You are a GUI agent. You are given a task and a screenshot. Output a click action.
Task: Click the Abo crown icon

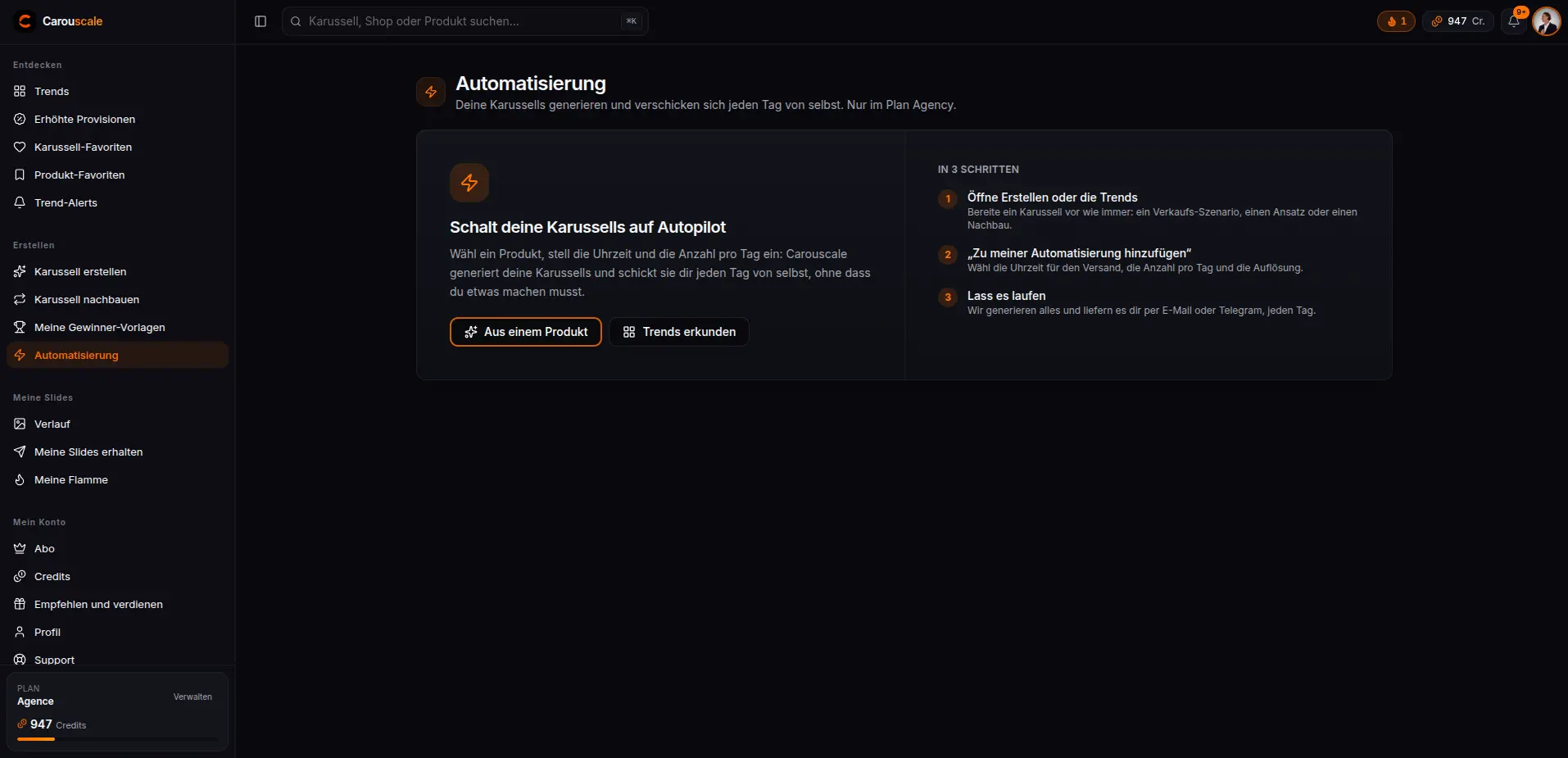pos(20,548)
